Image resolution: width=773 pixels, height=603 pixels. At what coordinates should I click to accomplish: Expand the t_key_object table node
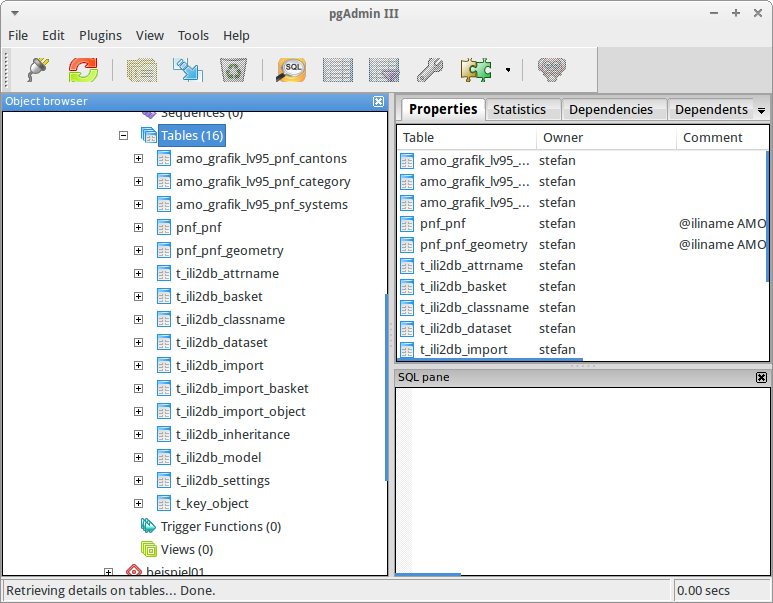click(139, 503)
